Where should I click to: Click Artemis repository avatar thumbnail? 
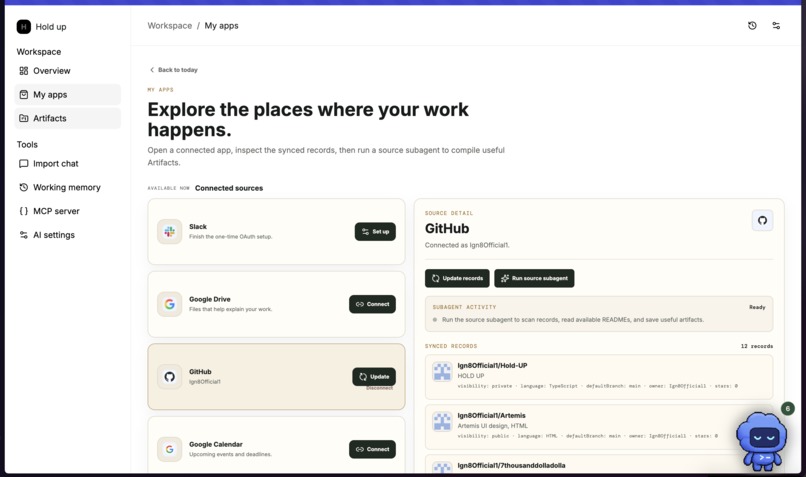pyautogui.click(x=442, y=421)
